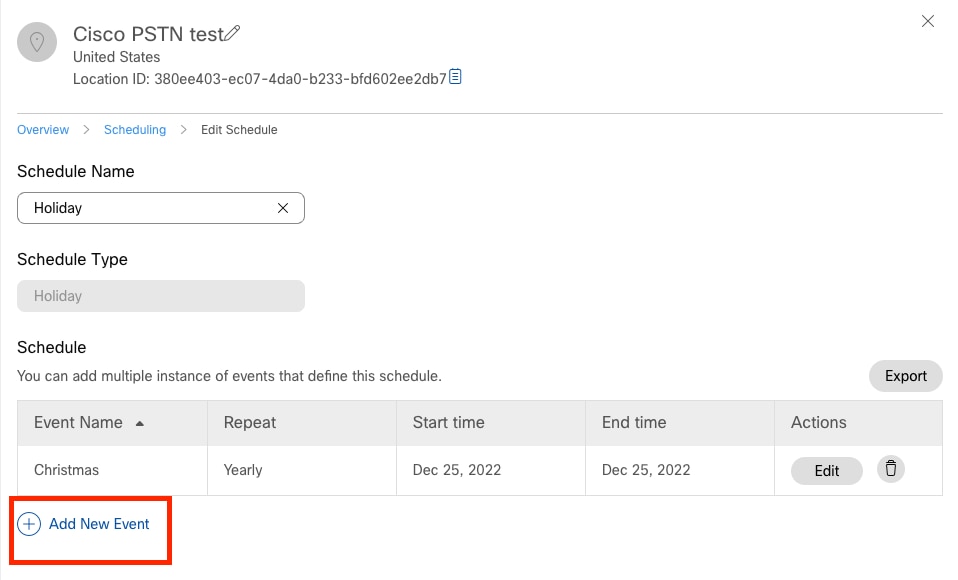958x580 pixels.
Task: Click the Actions column header
Action: click(858, 423)
